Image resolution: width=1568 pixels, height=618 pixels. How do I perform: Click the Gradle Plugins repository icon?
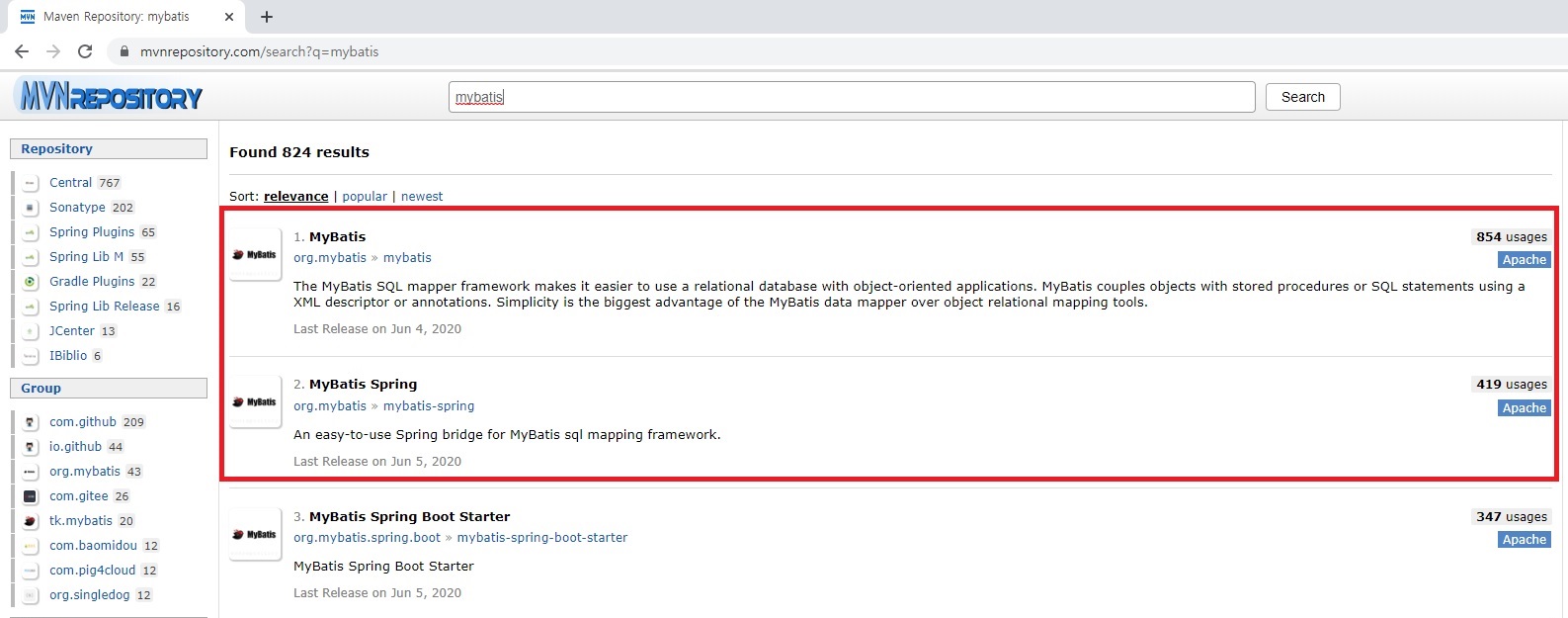(31, 282)
